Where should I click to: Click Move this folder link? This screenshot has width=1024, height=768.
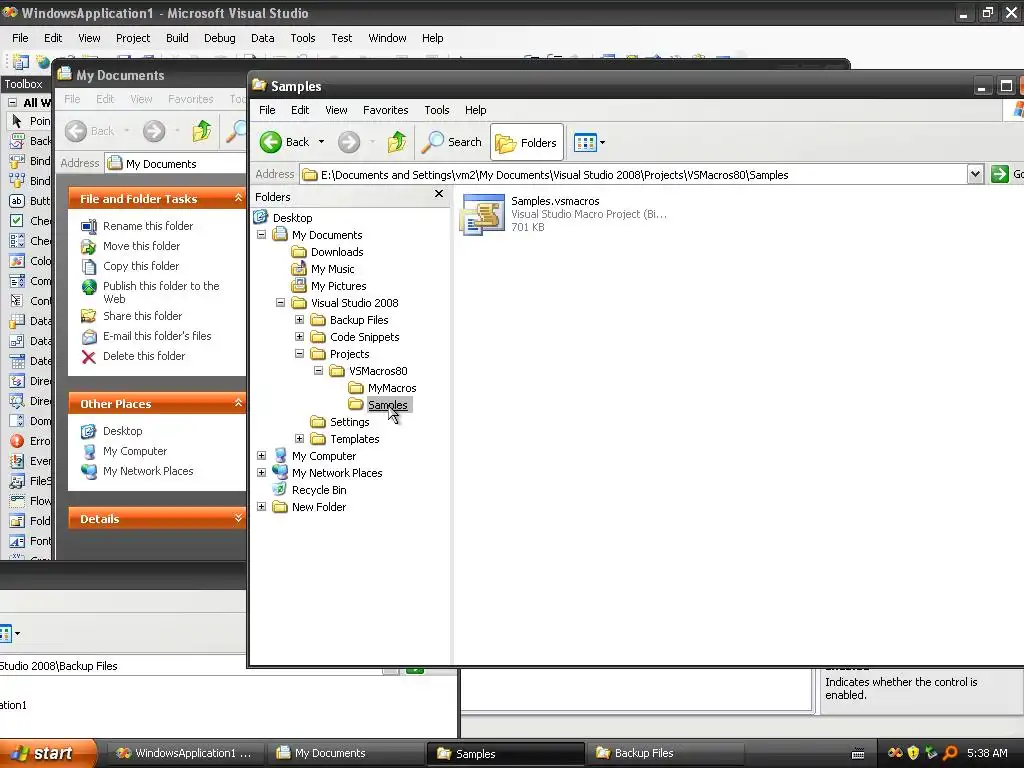click(141, 246)
